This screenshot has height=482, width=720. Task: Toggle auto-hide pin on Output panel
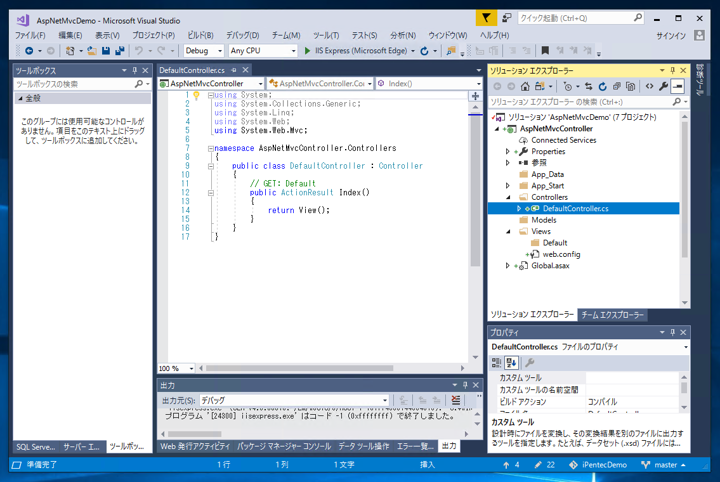tap(465, 385)
